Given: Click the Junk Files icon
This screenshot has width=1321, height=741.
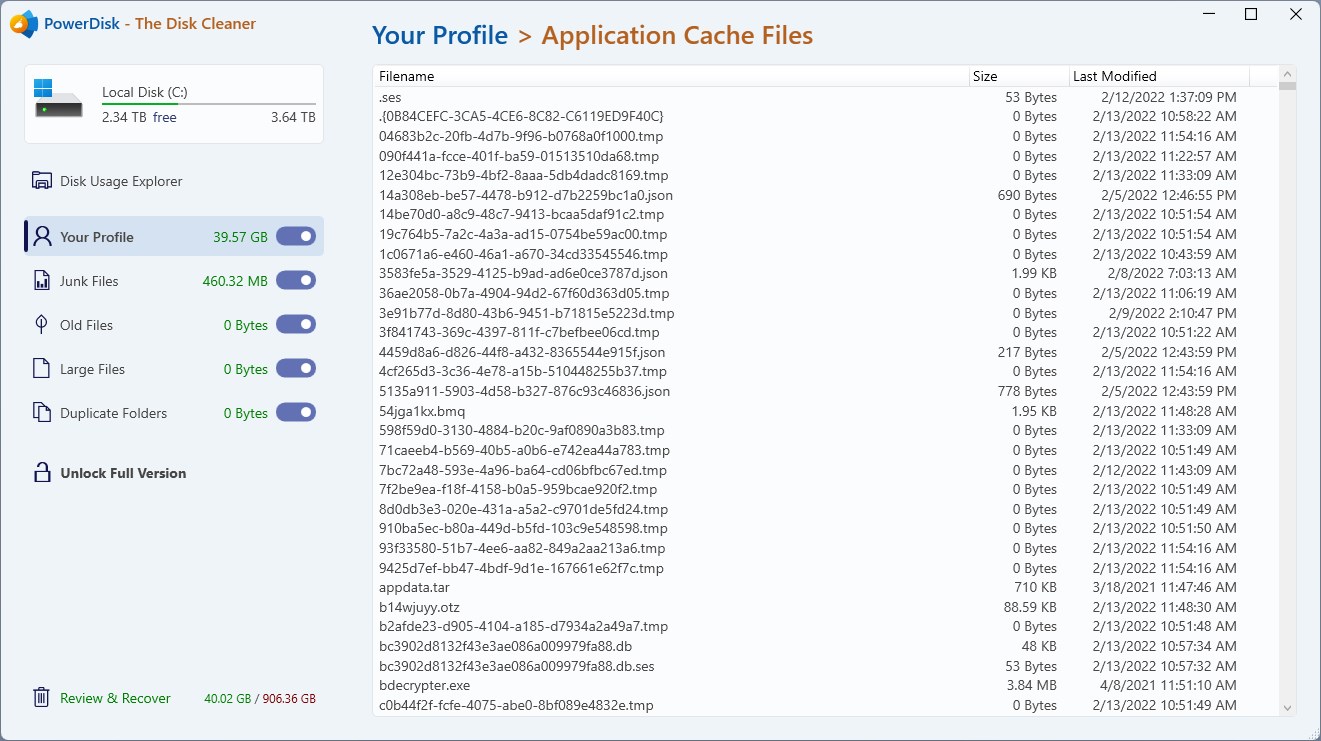Looking at the screenshot, I should pyautogui.click(x=42, y=281).
